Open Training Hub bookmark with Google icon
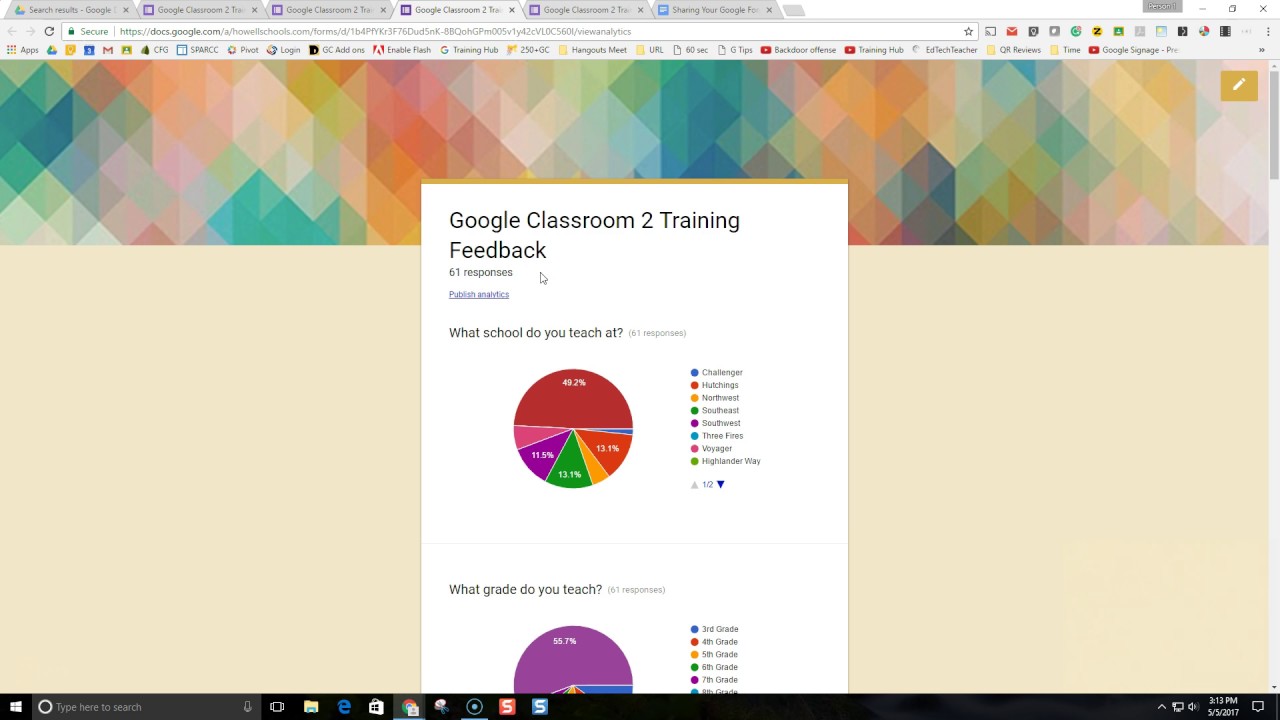The image size is (1280, 720). click(469, 50)
